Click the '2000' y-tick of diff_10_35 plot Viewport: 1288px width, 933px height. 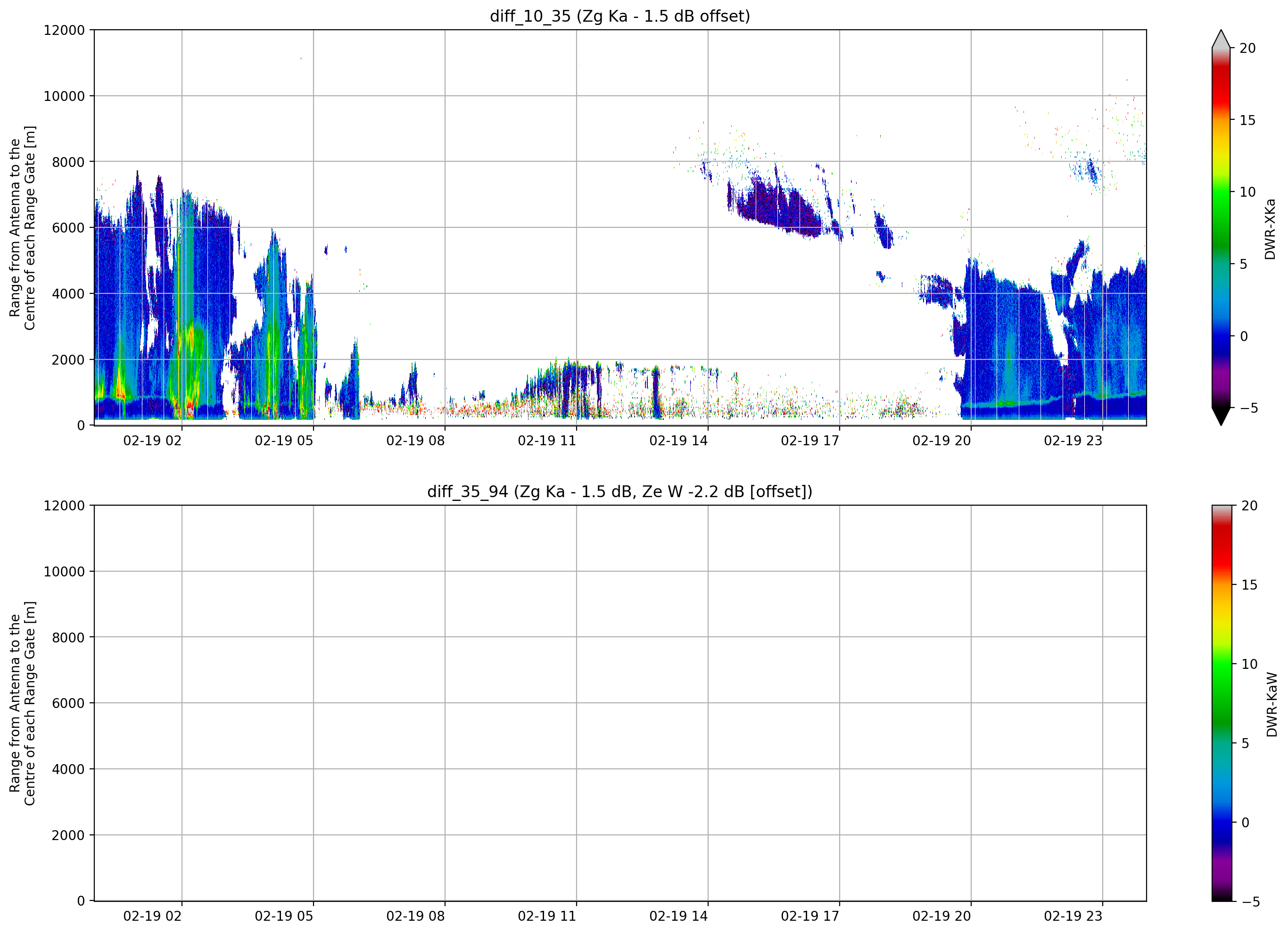point(68,360)
